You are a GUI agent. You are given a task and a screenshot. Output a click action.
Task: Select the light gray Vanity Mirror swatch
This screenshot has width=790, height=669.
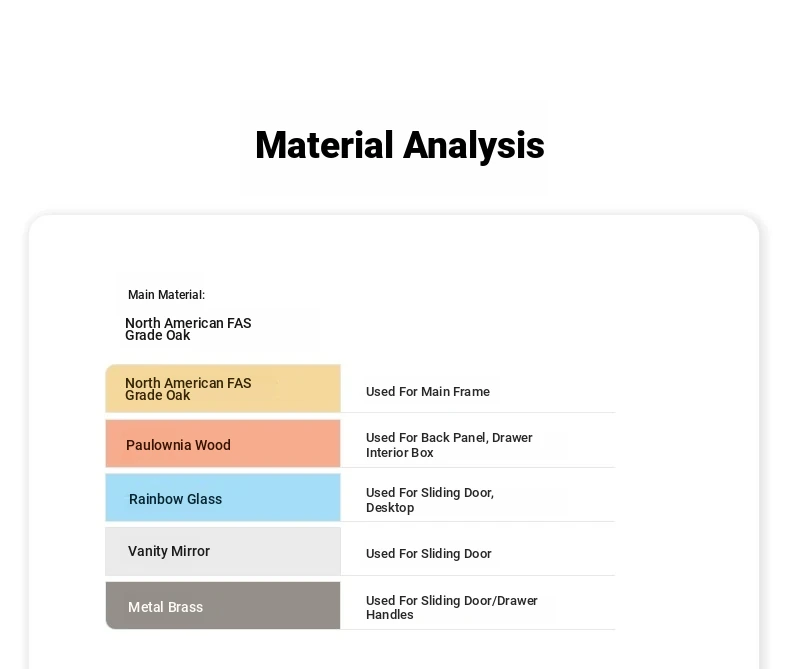tap(223, 551)
